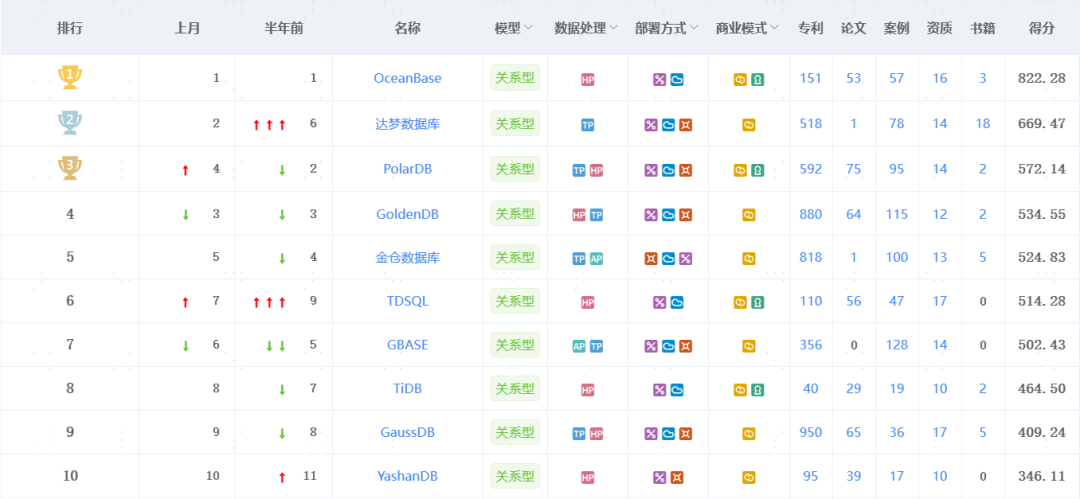The image size is (1080, 499).
Task: Click OceanBase patent count 151
Action: click(811, 79)
